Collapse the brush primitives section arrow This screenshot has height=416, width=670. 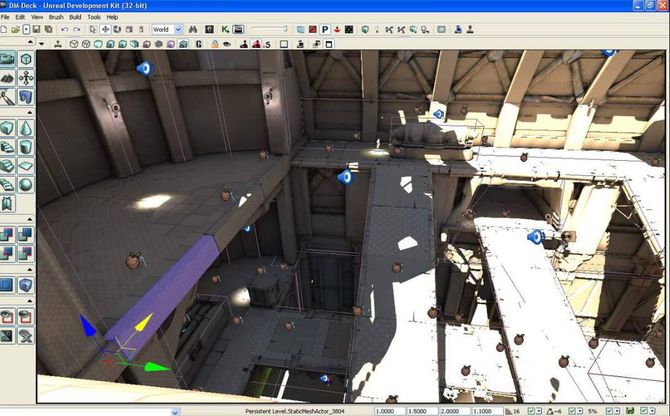pos(29,112)
